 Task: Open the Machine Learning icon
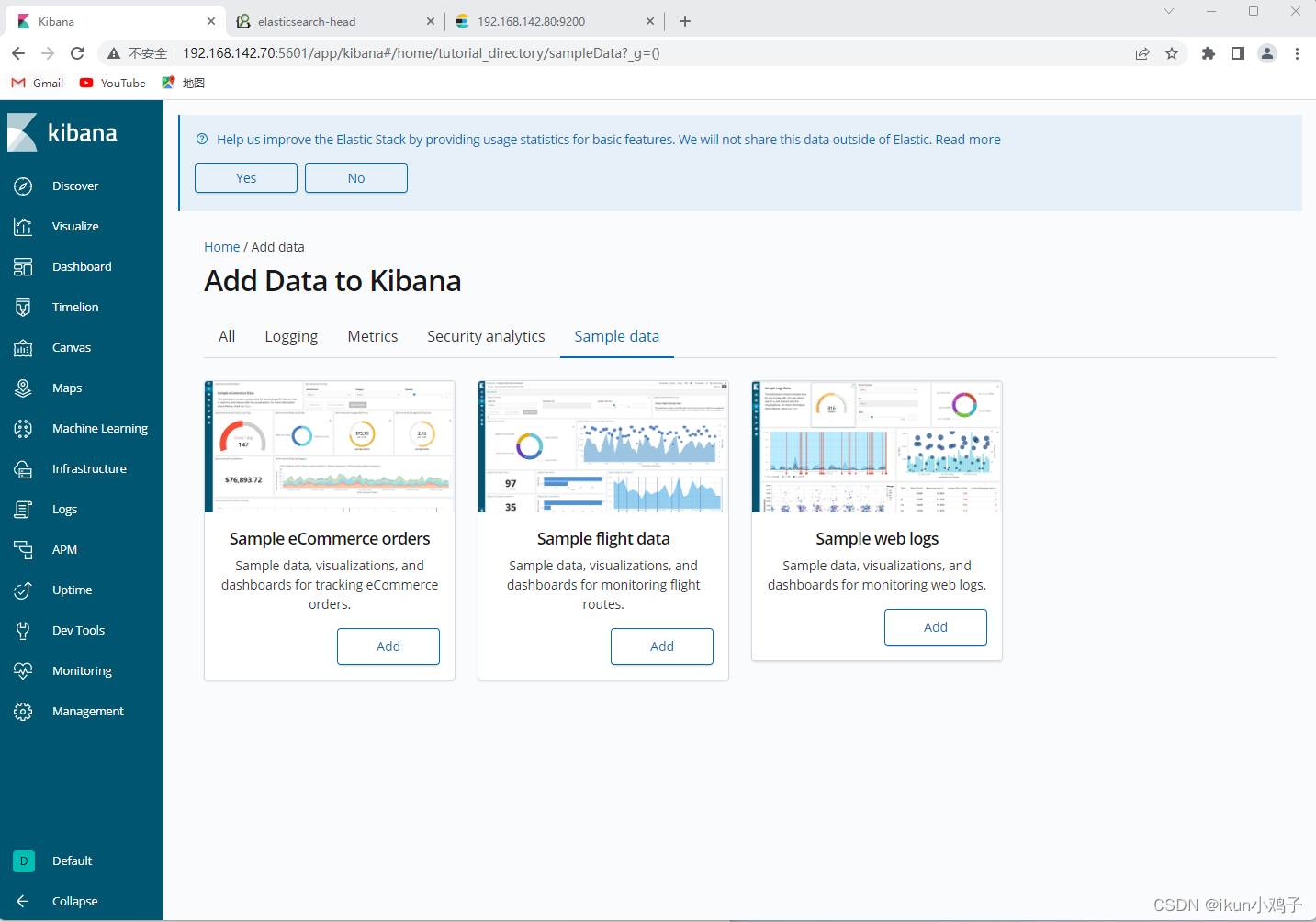[x=23, y=429]
